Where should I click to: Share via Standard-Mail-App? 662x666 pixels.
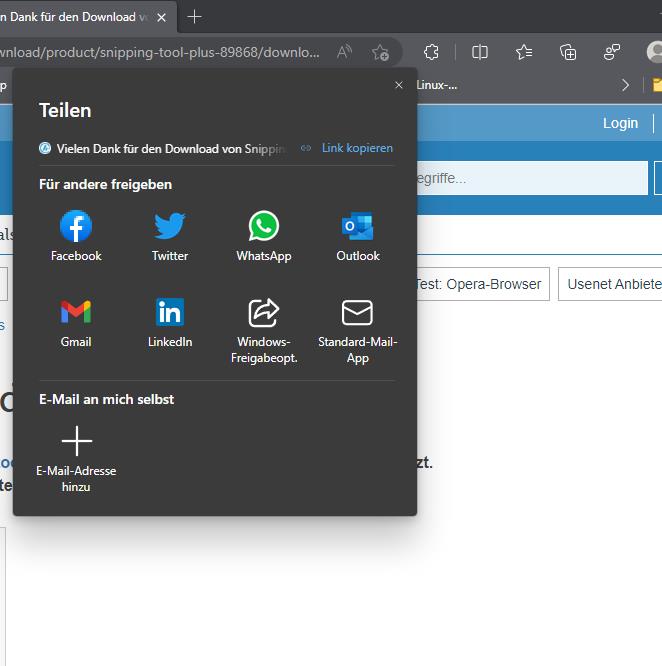pos(358,330)
